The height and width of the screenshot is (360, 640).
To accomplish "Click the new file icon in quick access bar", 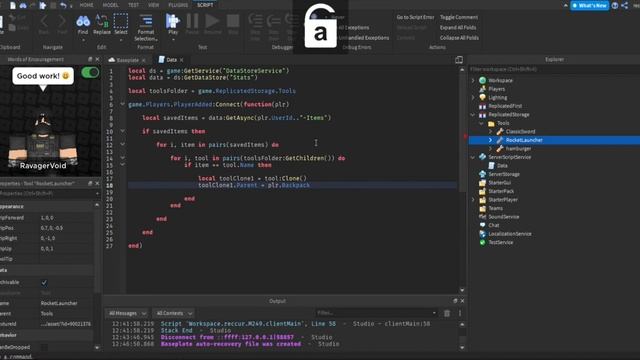I will tap(13, 5).
